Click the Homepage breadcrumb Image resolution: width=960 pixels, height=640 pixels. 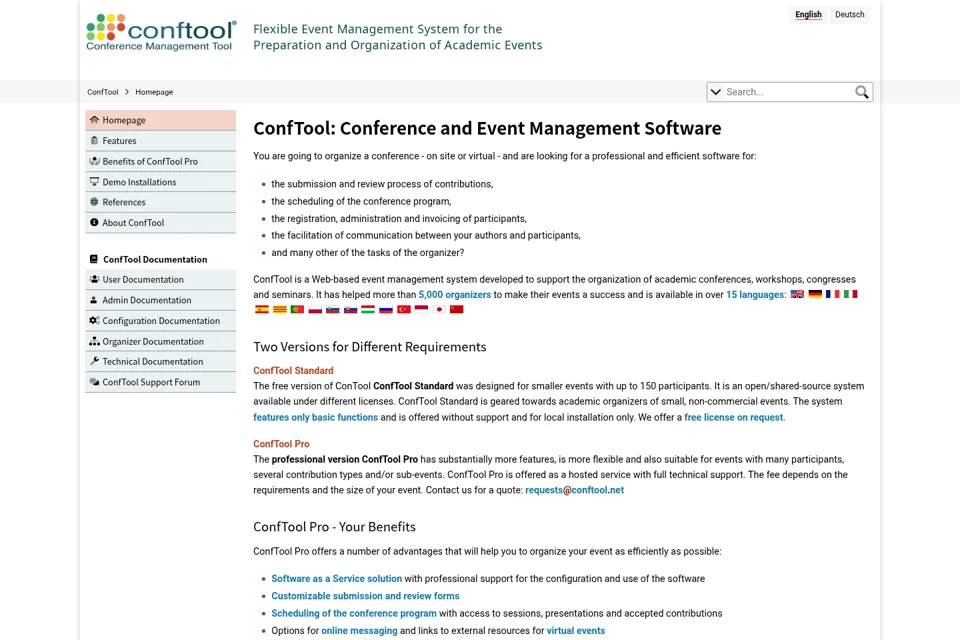click(x=154, y=92)
